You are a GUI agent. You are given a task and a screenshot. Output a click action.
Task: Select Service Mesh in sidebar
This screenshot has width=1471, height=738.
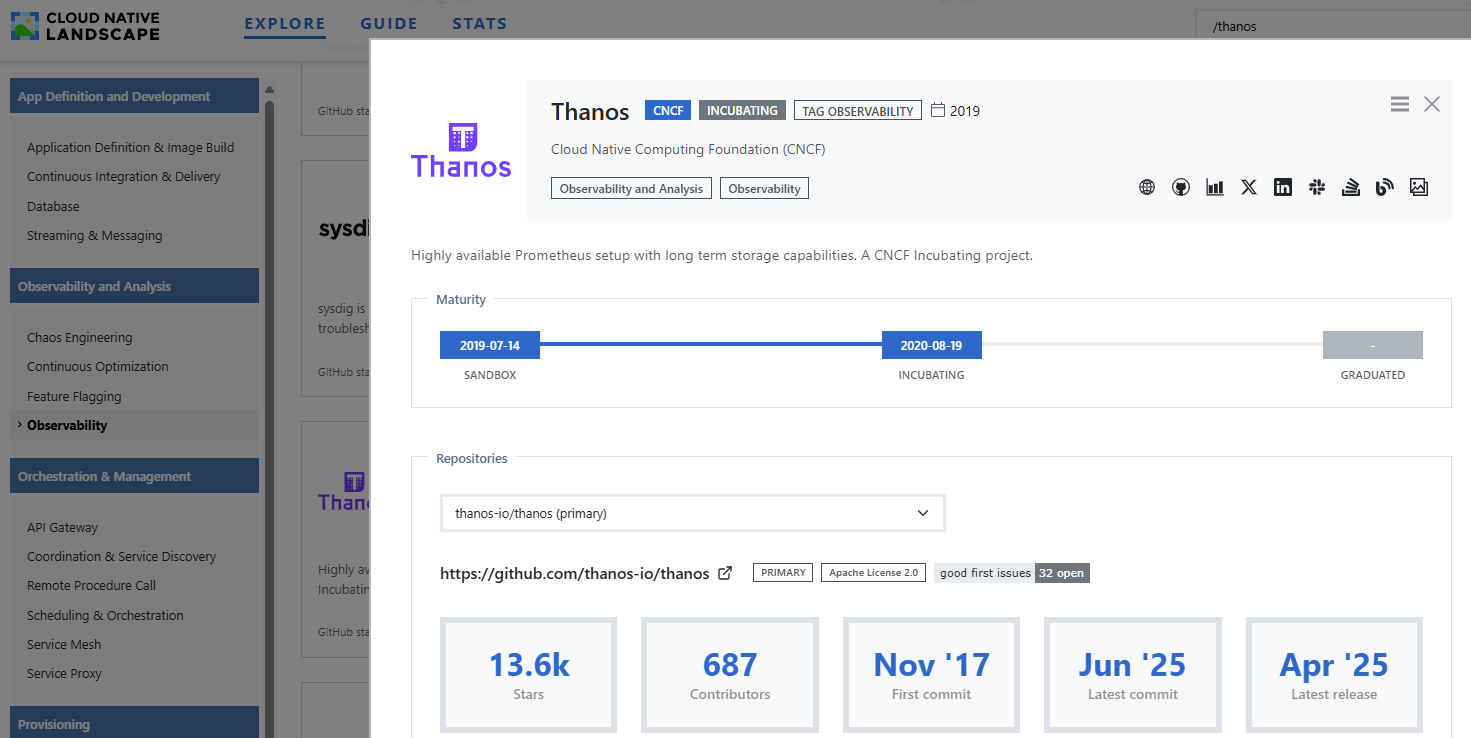click(x=64, y=644)
